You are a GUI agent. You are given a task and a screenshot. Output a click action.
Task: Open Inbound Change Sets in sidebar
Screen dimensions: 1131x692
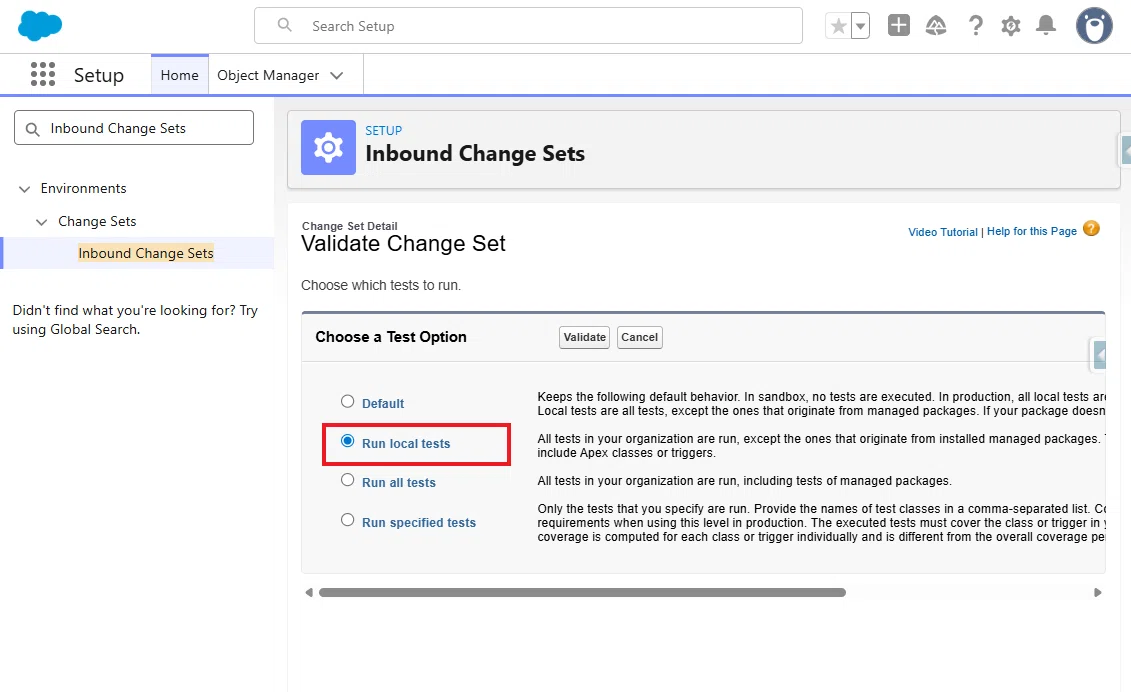(146, 253)
